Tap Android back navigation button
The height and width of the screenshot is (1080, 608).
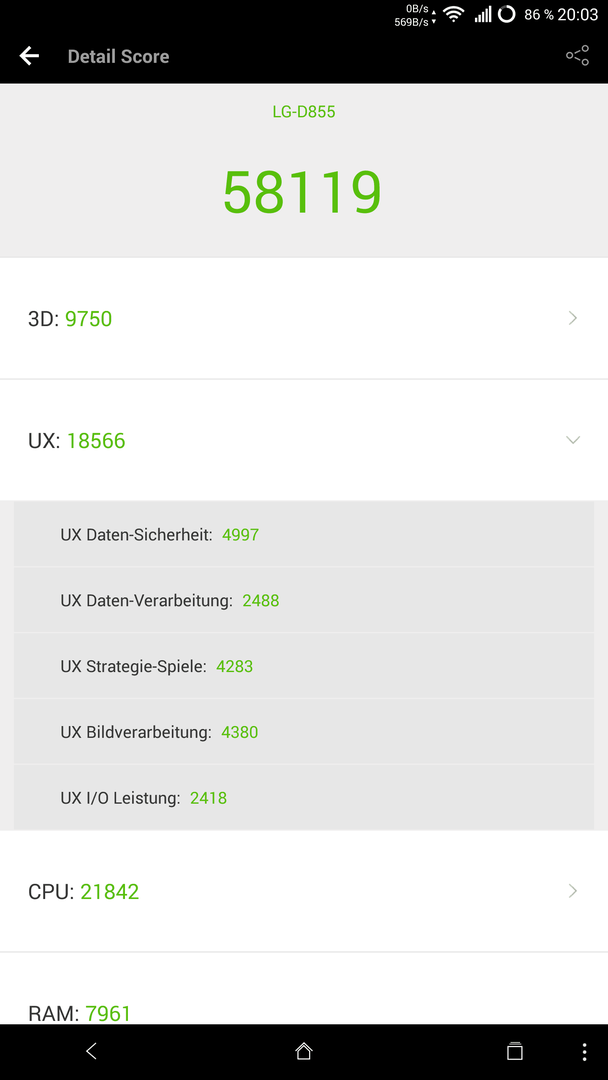[92, 1051]
